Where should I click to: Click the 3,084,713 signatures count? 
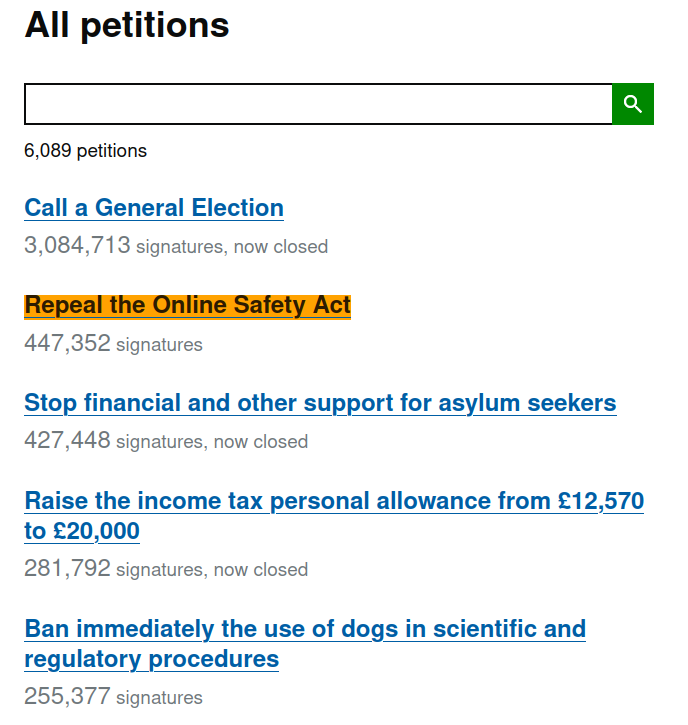pyautogui.click(x=77, y=245)
